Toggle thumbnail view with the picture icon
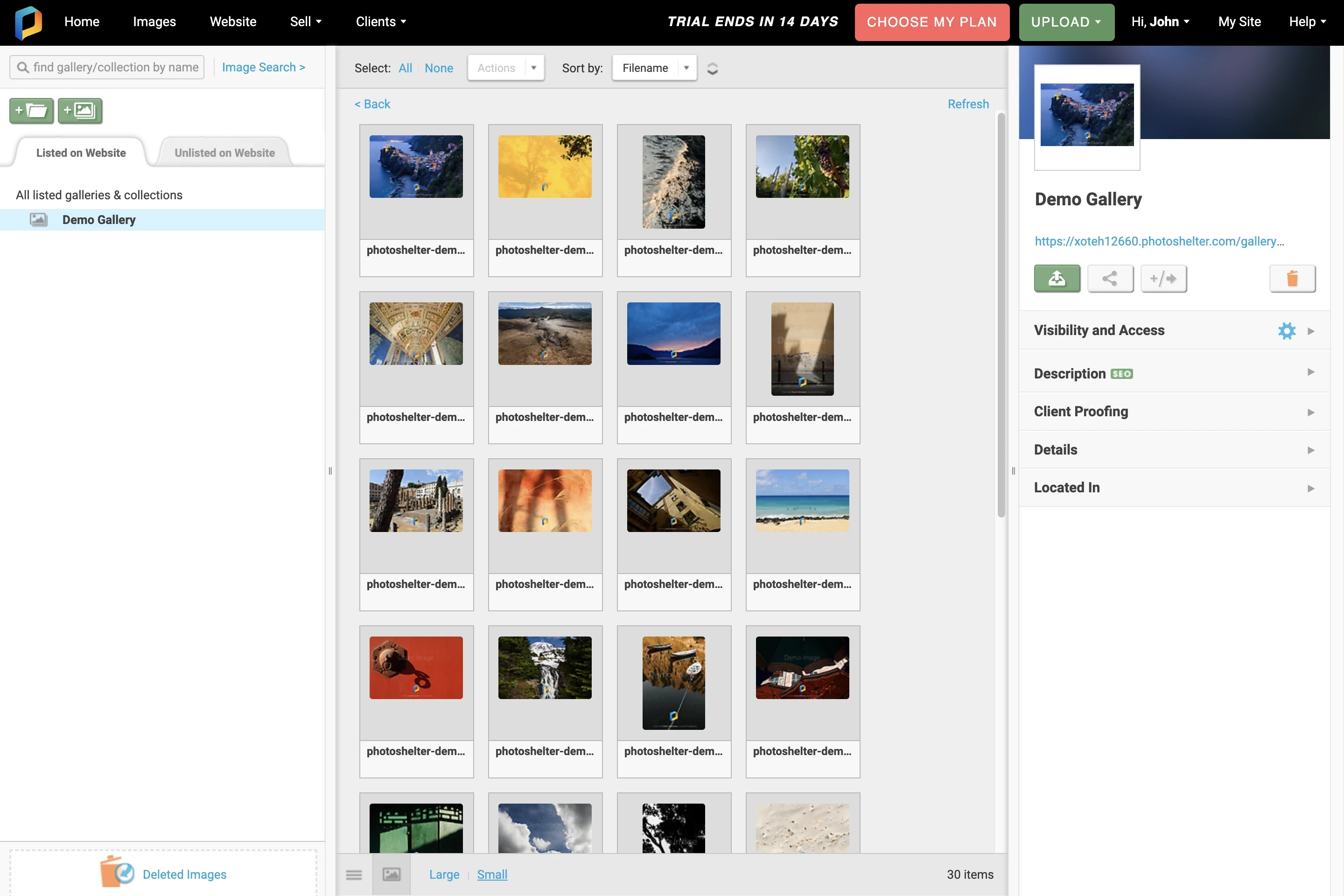The width and height of the screenshot is (1344, 896). click(392, 874)
